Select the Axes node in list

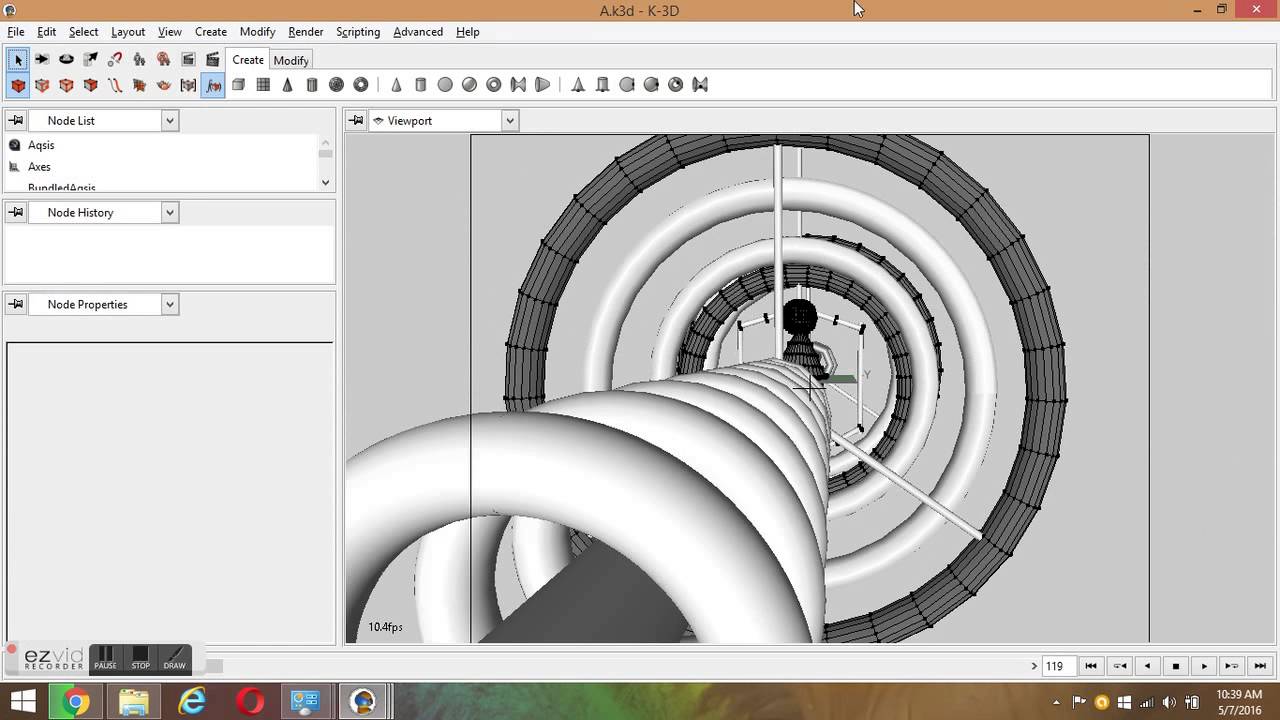[x=39, y=167]
